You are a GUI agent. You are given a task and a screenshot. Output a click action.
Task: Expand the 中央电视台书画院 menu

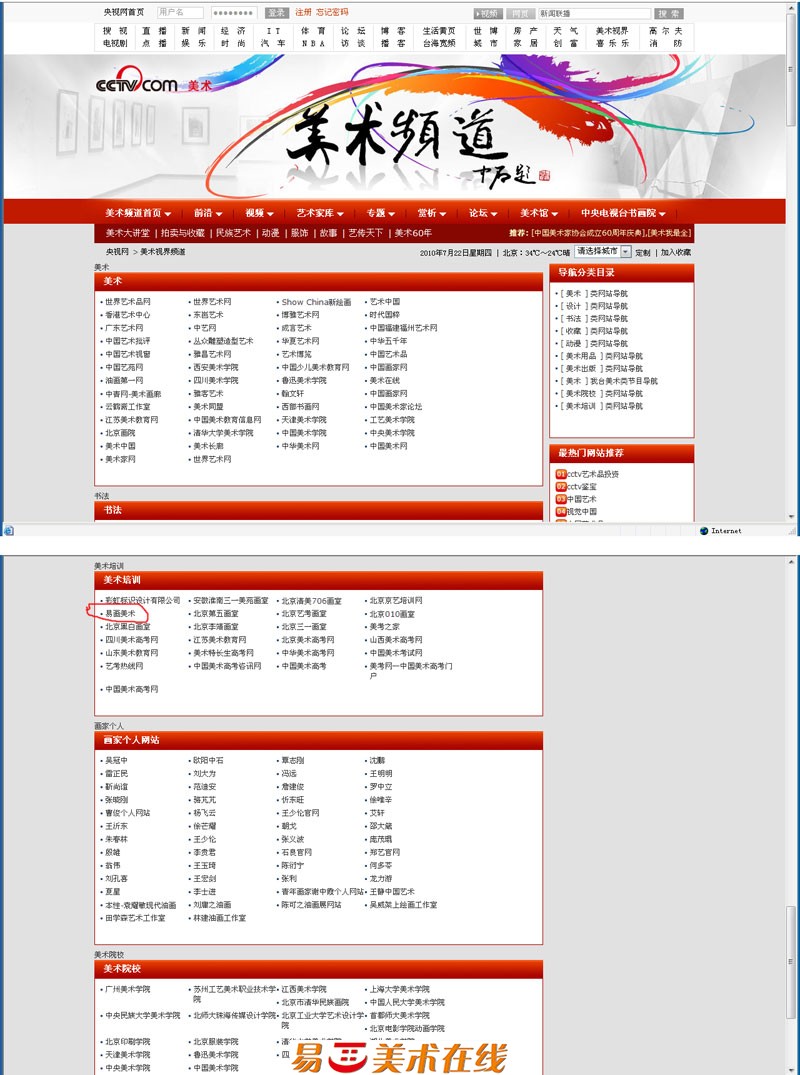coord(623,213)
